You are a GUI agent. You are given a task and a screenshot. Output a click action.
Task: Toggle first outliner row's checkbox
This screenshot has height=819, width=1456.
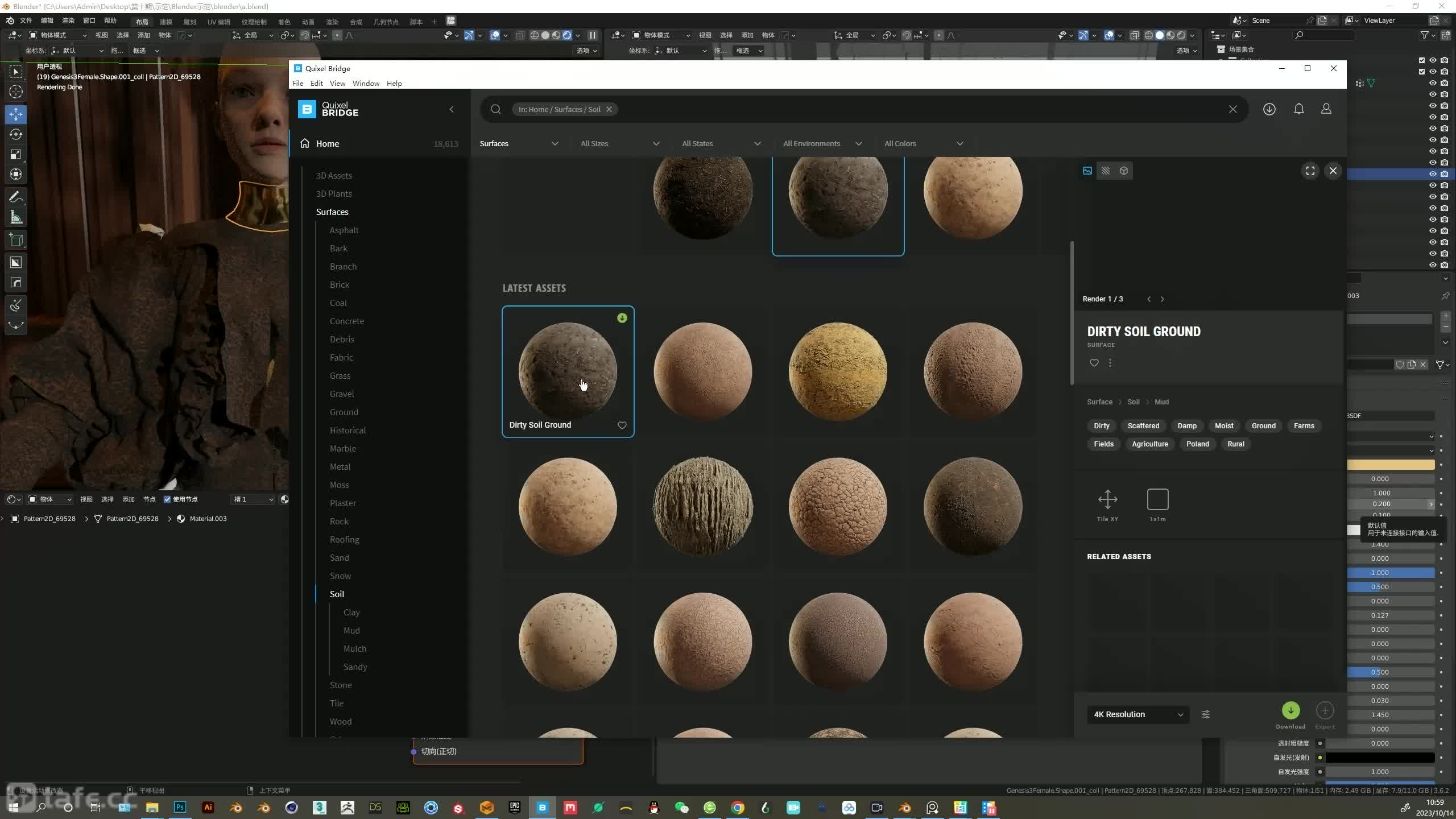(1422, 60)
